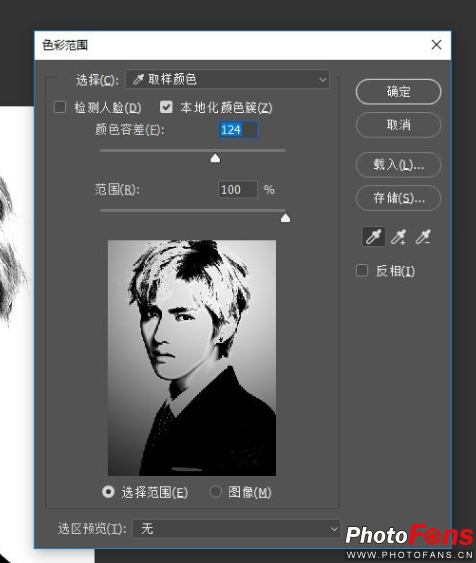476x563 pixels.
Task: Uncheck 本地化颜色簇 checkbox
Action: [x=166, y=107]
